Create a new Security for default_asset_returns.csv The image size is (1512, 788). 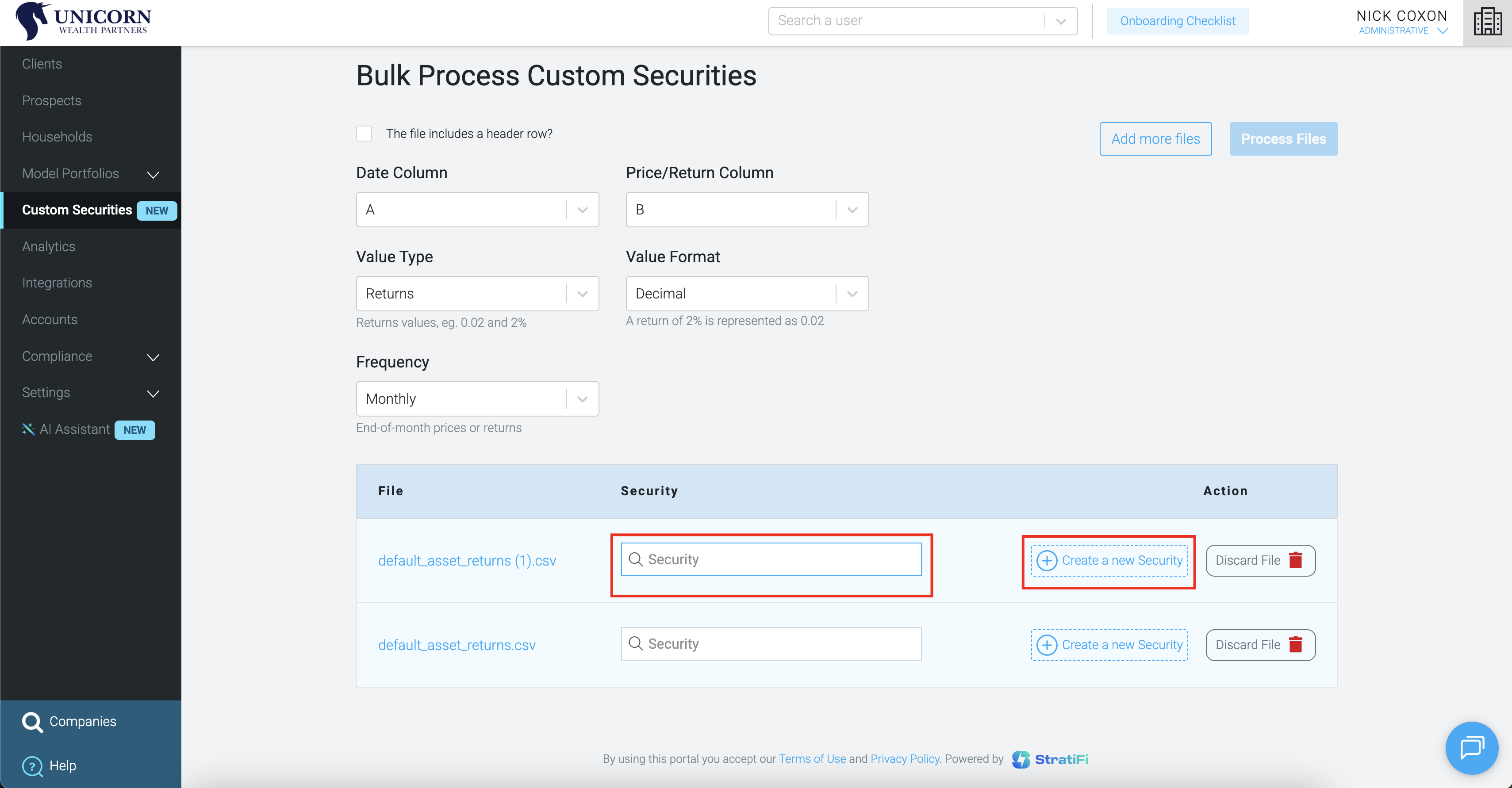tap(1109, 645)
